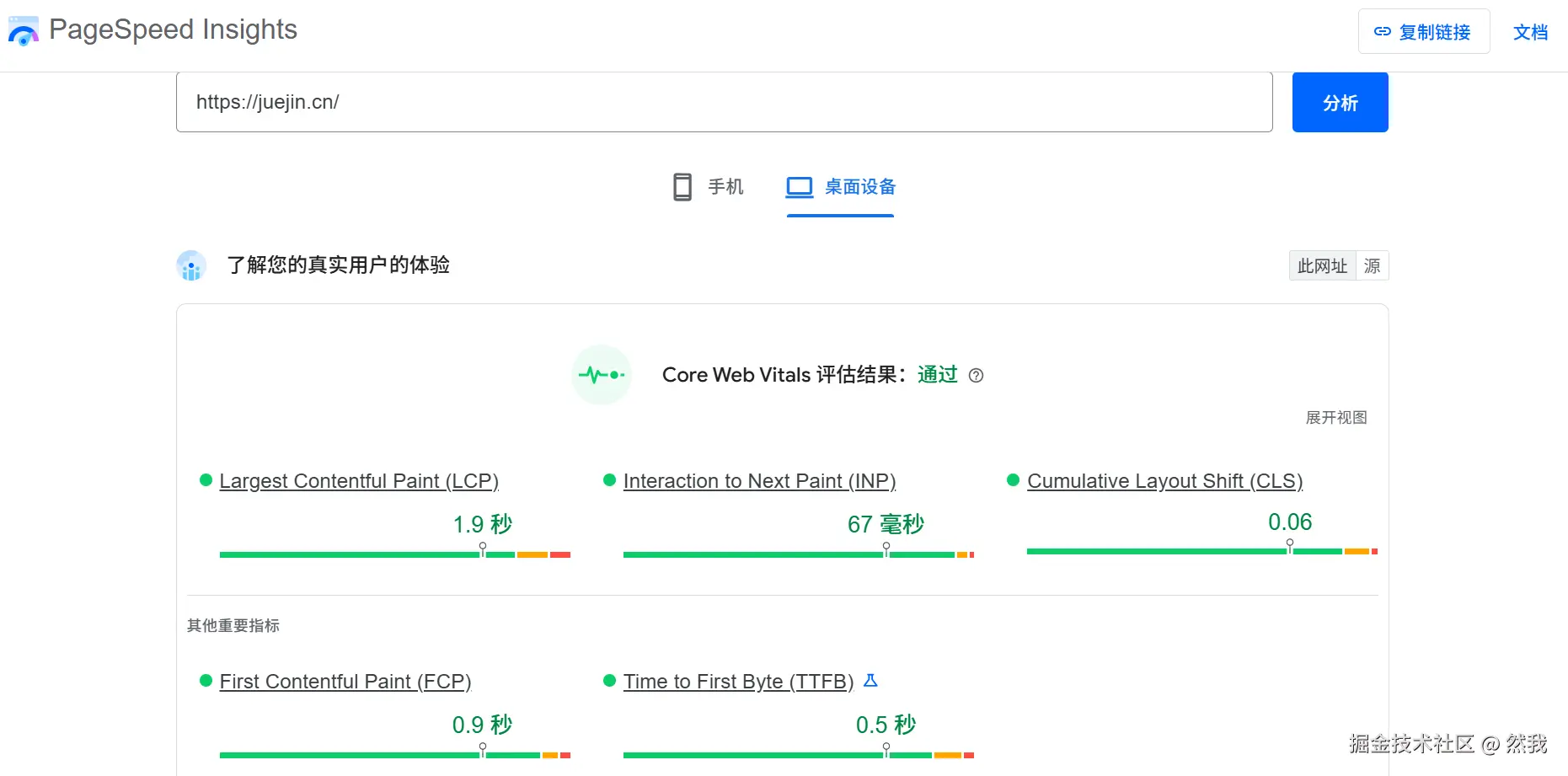Viewport: 1568px width, 776px height.
Task: Click the green status dot for INP
Action: coord(610,480)
